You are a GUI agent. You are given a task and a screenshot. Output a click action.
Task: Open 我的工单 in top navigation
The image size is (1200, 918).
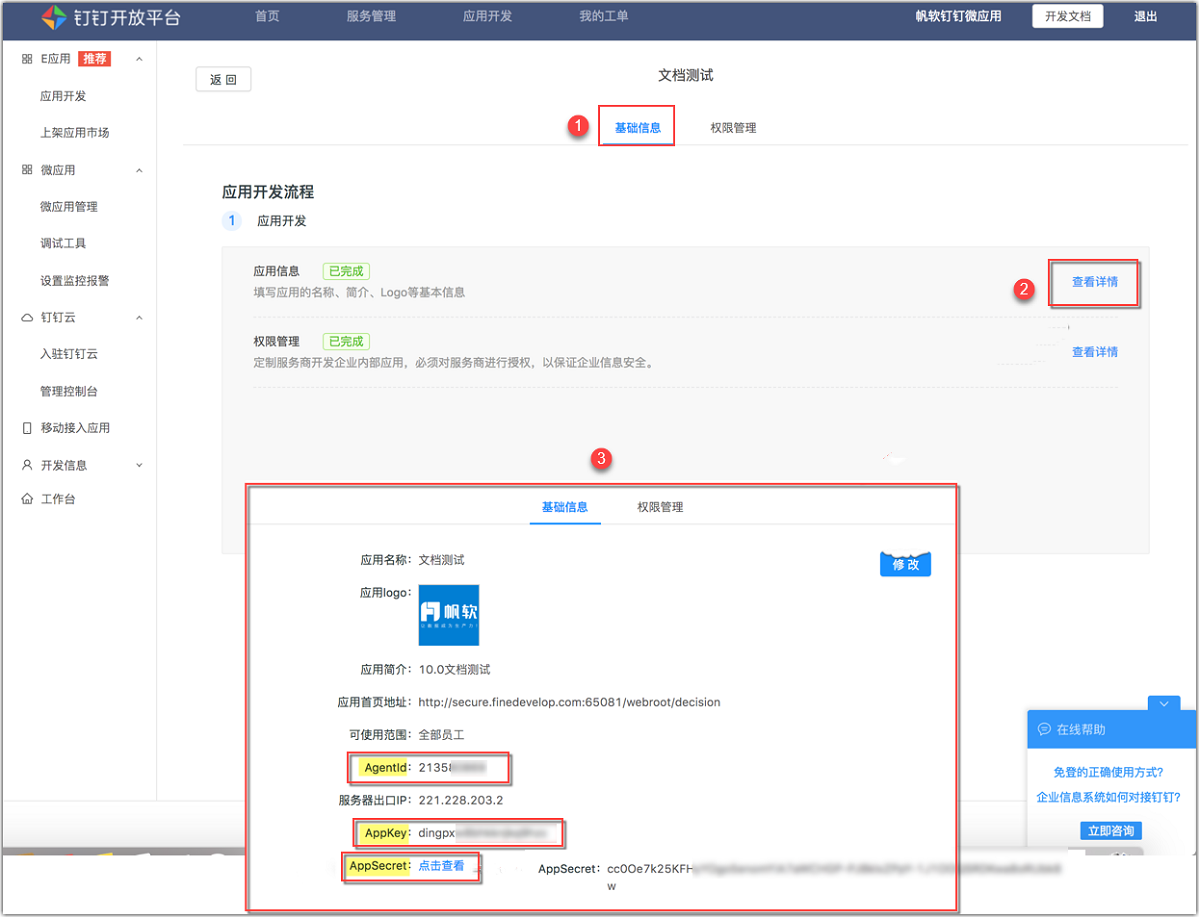tap(603, 16)
